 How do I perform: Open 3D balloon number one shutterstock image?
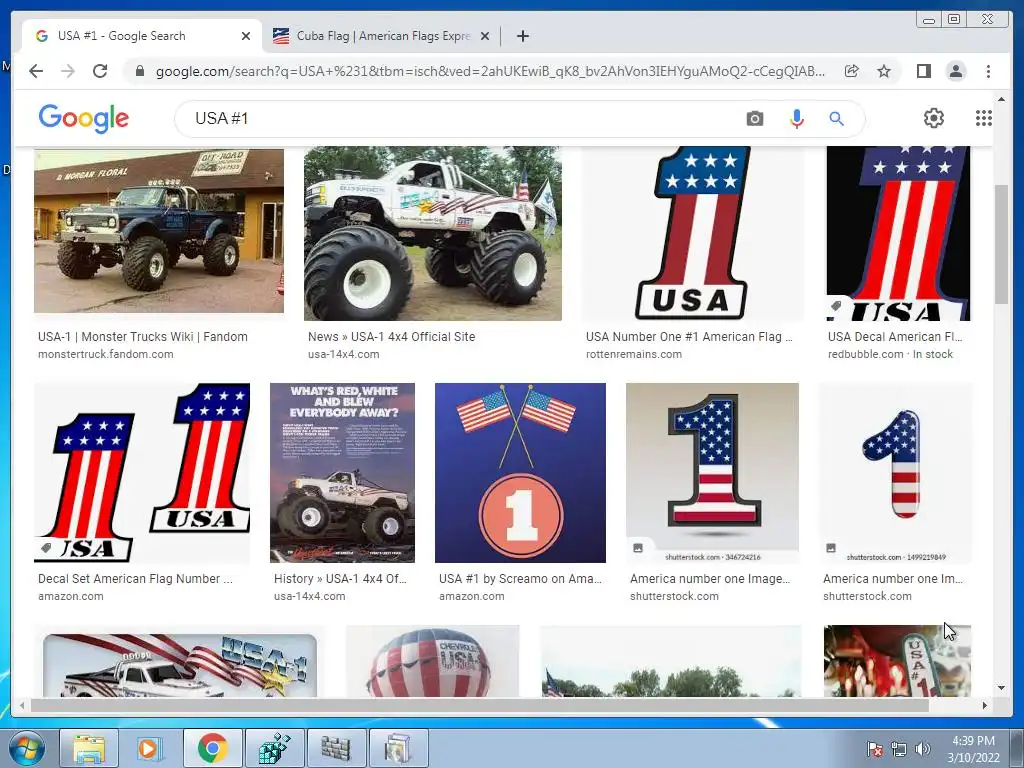tap(895, 473)
